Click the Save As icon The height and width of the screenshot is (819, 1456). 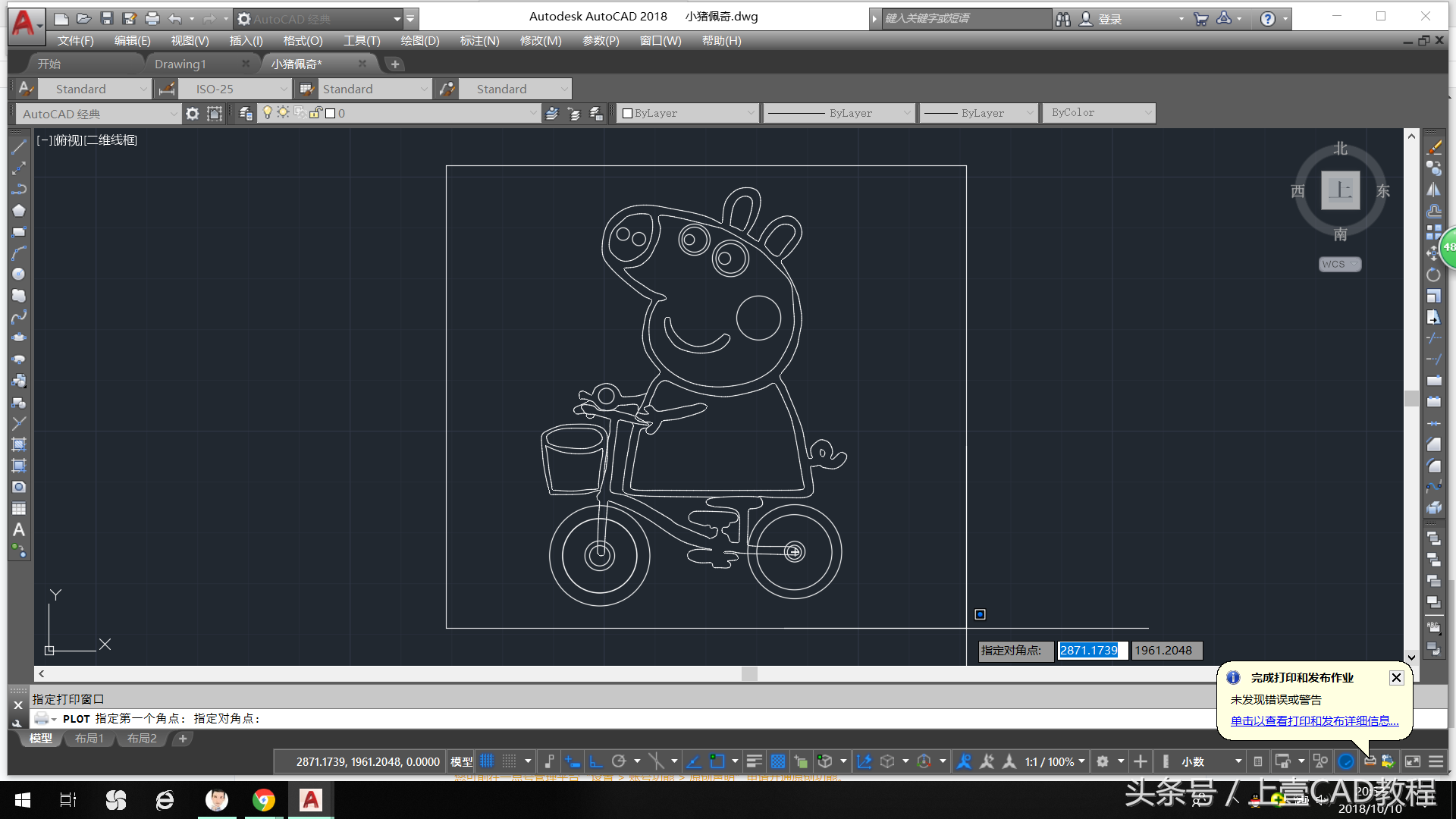tap(130, 18)
